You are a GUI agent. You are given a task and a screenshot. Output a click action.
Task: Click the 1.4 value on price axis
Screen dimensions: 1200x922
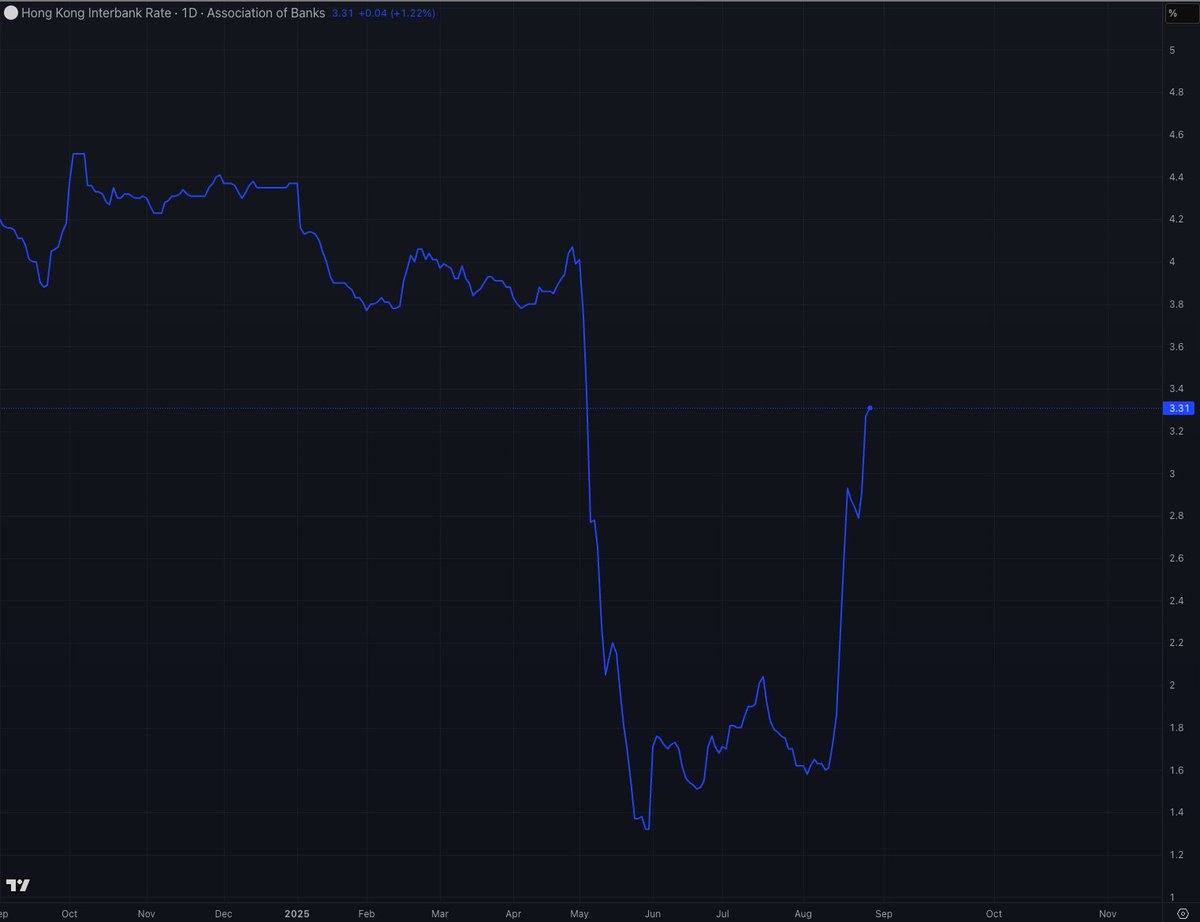pos(1177,812)
